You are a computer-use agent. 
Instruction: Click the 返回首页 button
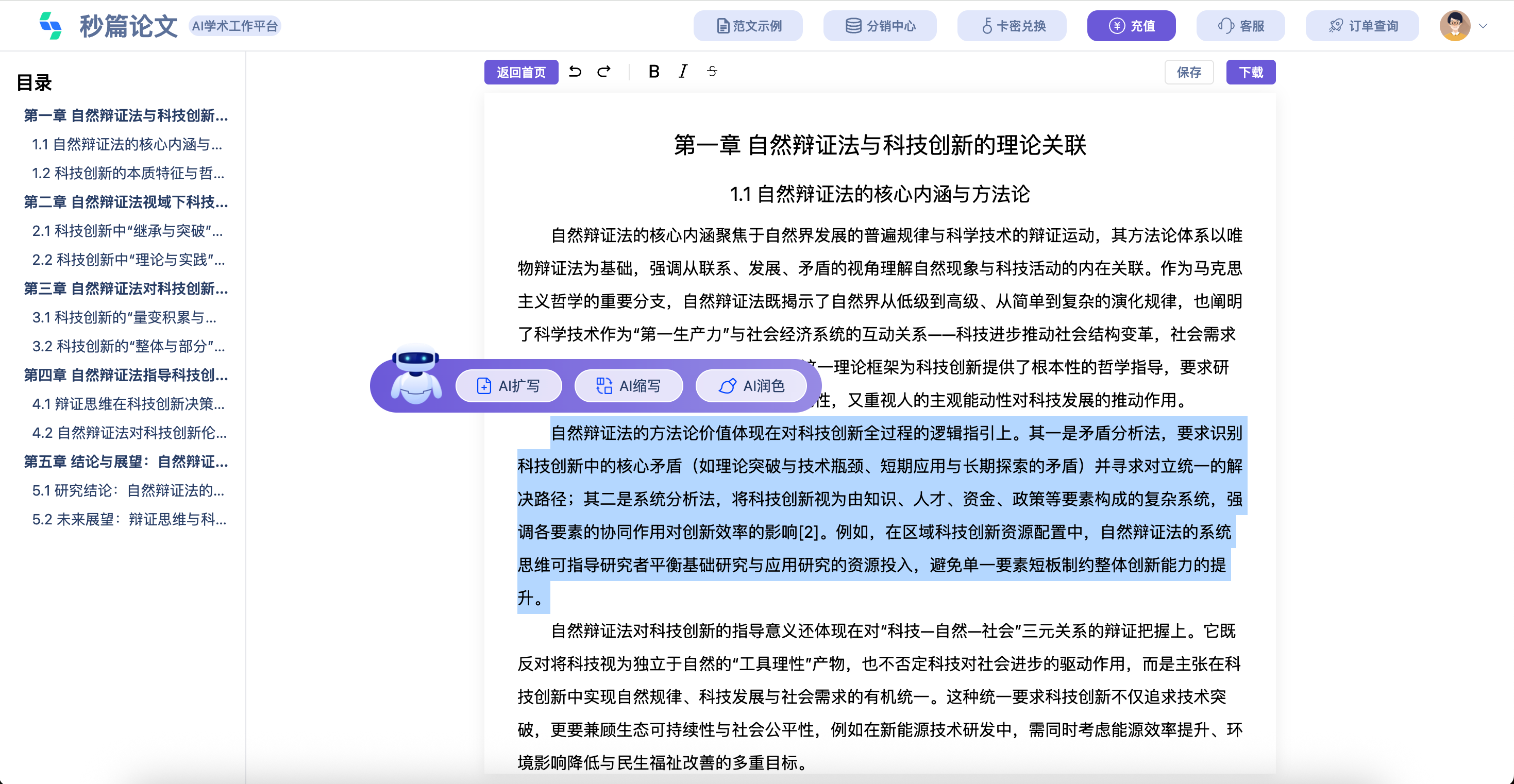(x=521, y=72)
